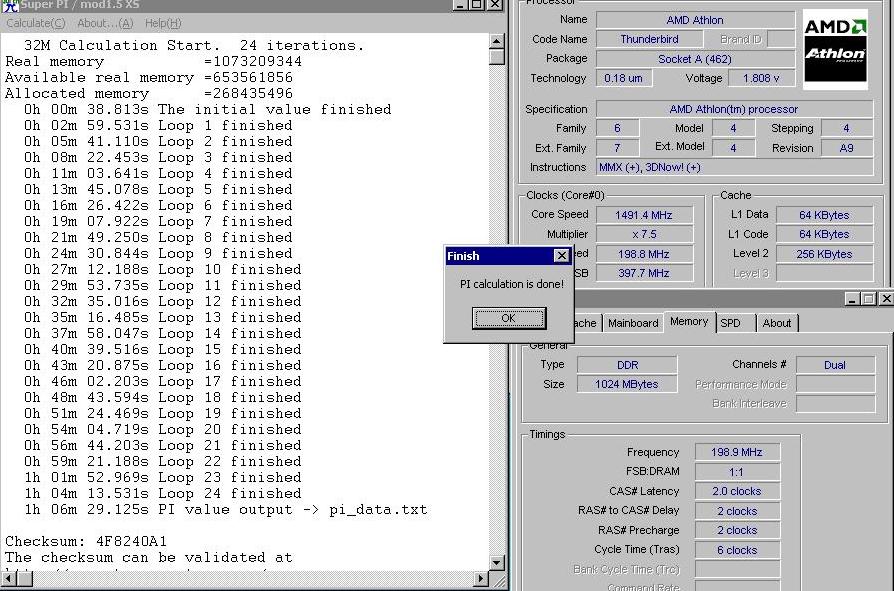Click the L1 Data value 64 KBytes
Image resolution: width=894 pixels, height=591 pixels.
point(824,215)
